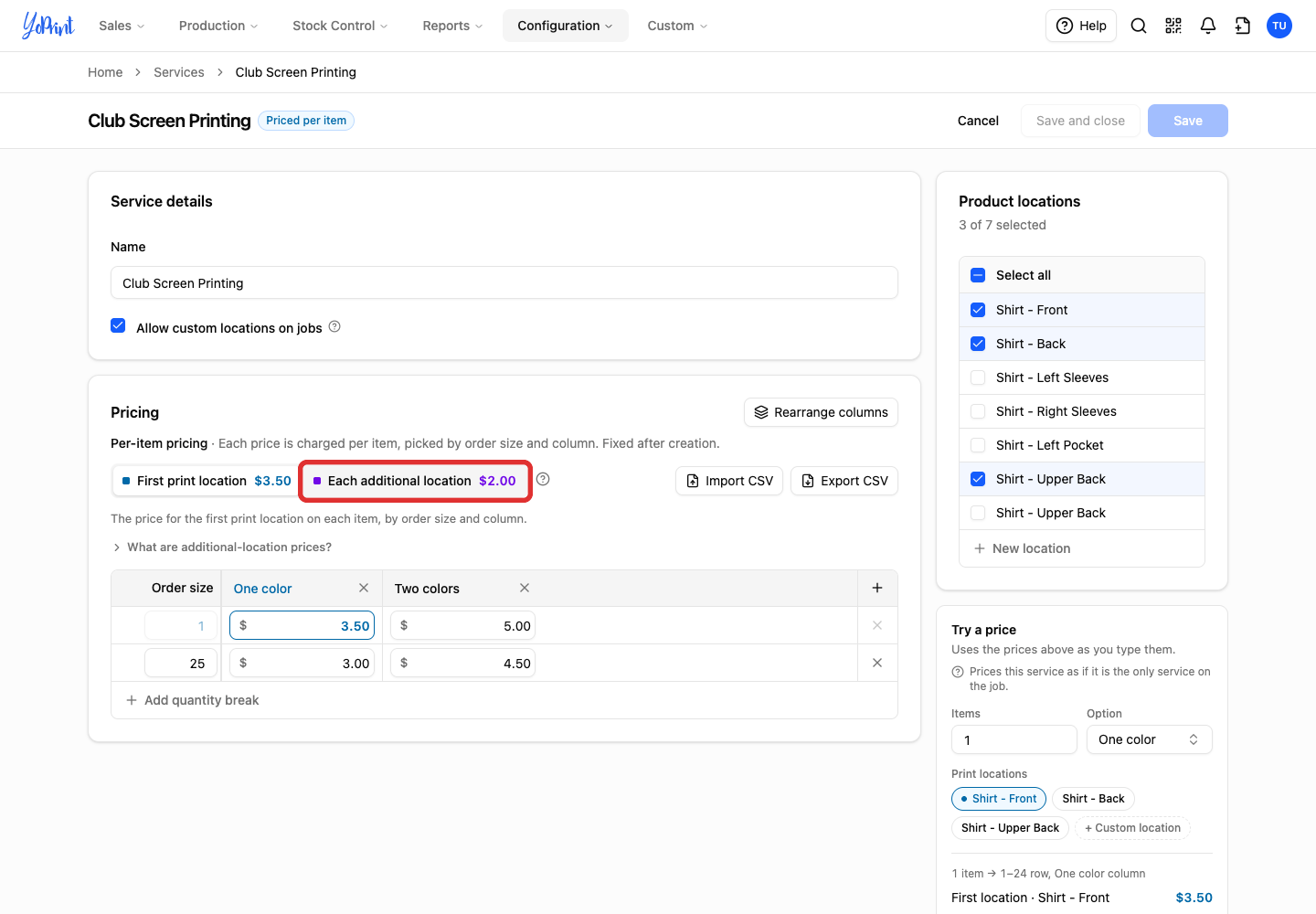Toggle Allow custom locations on jobs

[x=118, y=325]
